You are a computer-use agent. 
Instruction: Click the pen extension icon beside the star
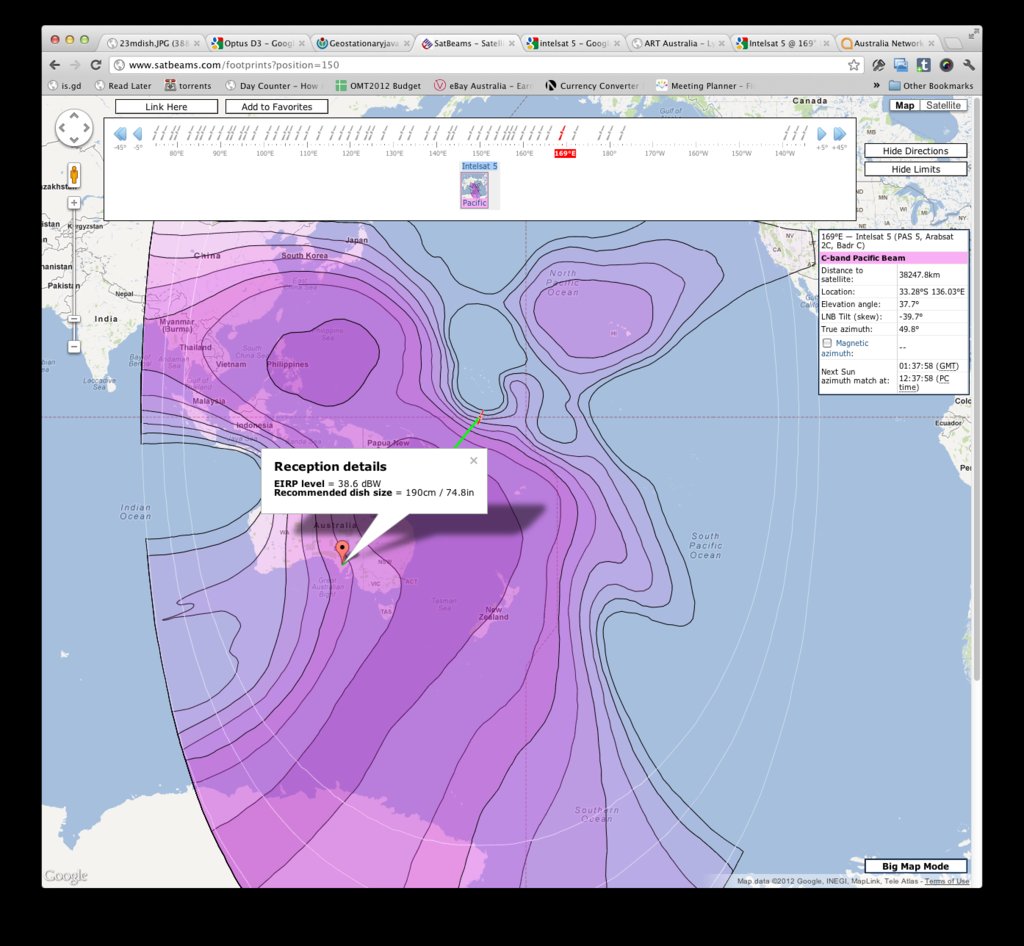point(878,65)
